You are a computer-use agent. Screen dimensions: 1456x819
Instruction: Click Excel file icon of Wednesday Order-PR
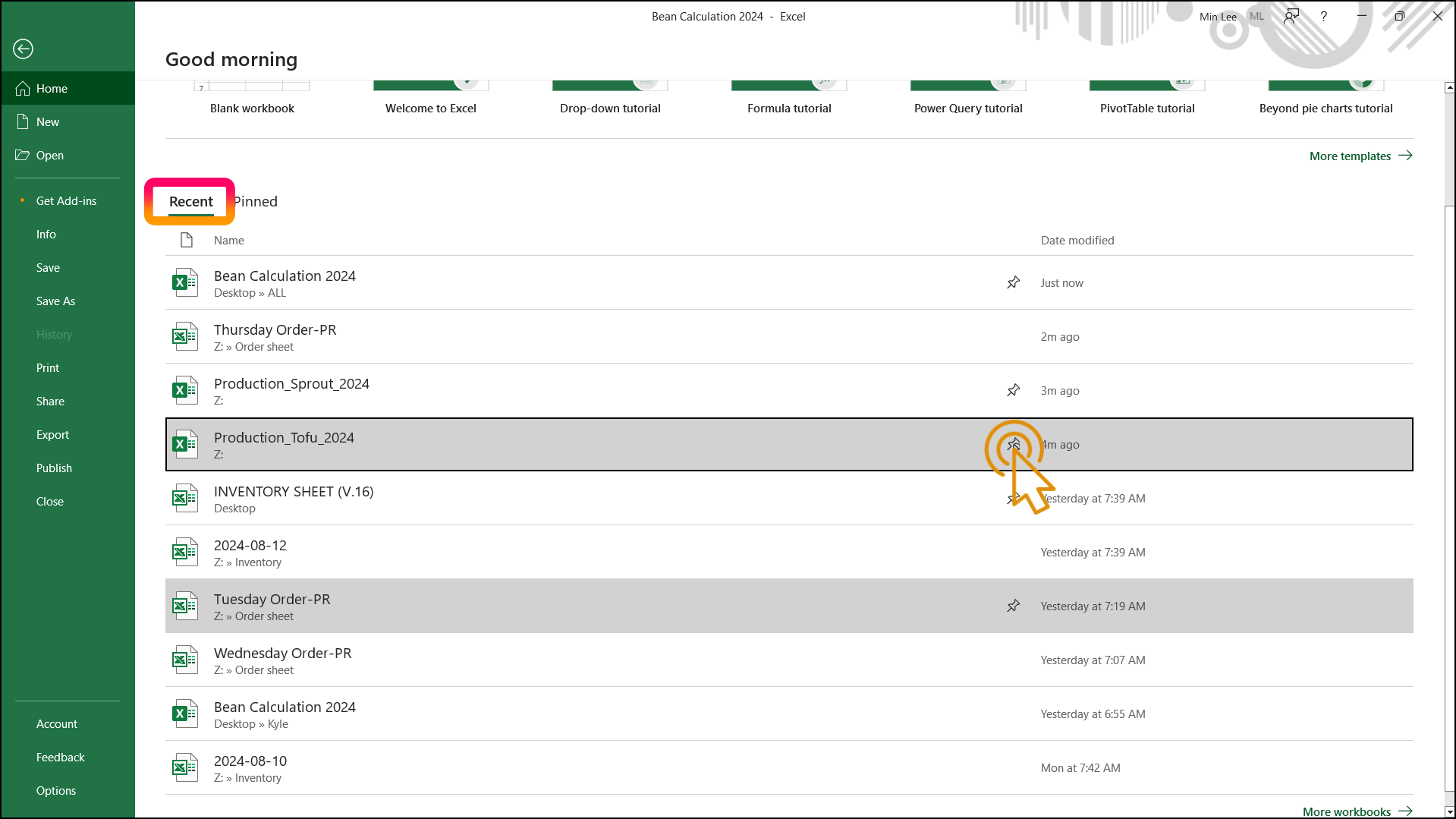click(x=185, y=660)
